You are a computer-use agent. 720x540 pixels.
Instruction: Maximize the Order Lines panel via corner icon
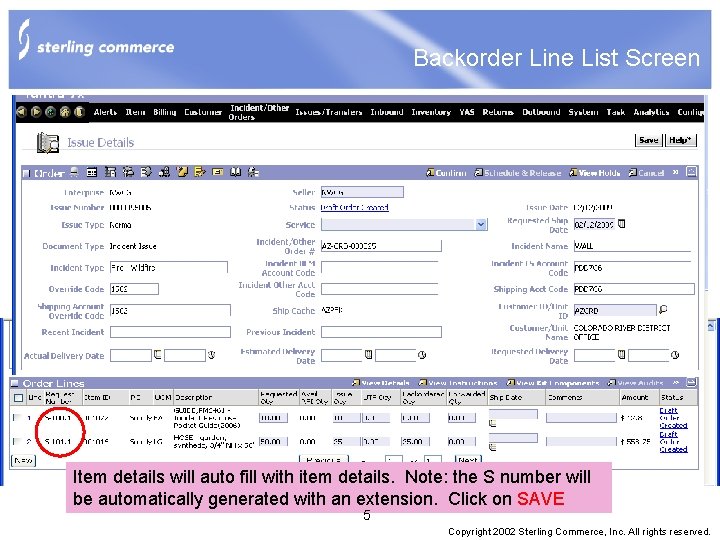[691, 382]
